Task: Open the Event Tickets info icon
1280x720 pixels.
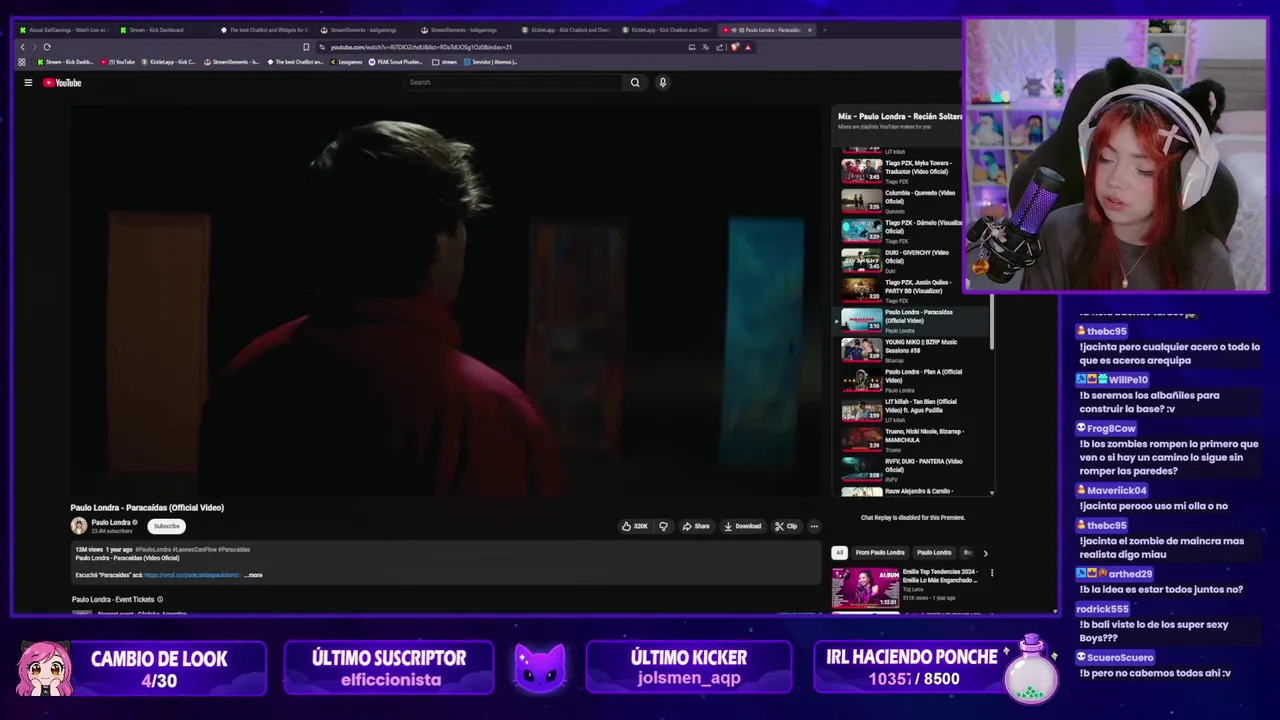Action: pos(160,600)
